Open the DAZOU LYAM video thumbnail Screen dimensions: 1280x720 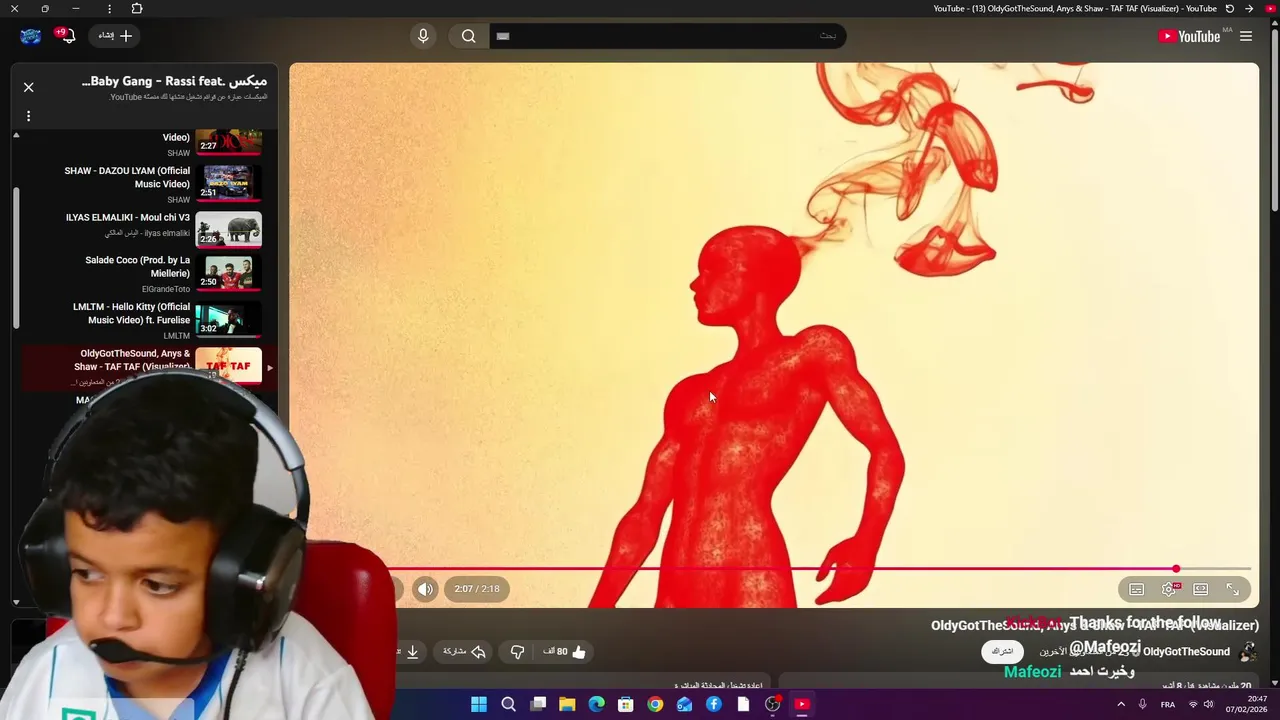point(229,183)
